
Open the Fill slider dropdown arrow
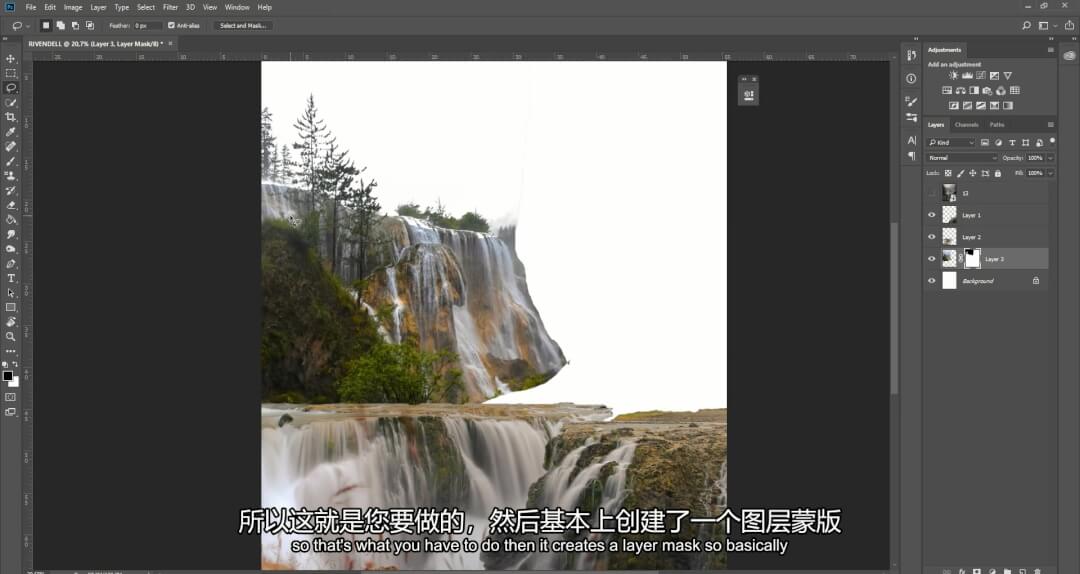point(1050,174)
